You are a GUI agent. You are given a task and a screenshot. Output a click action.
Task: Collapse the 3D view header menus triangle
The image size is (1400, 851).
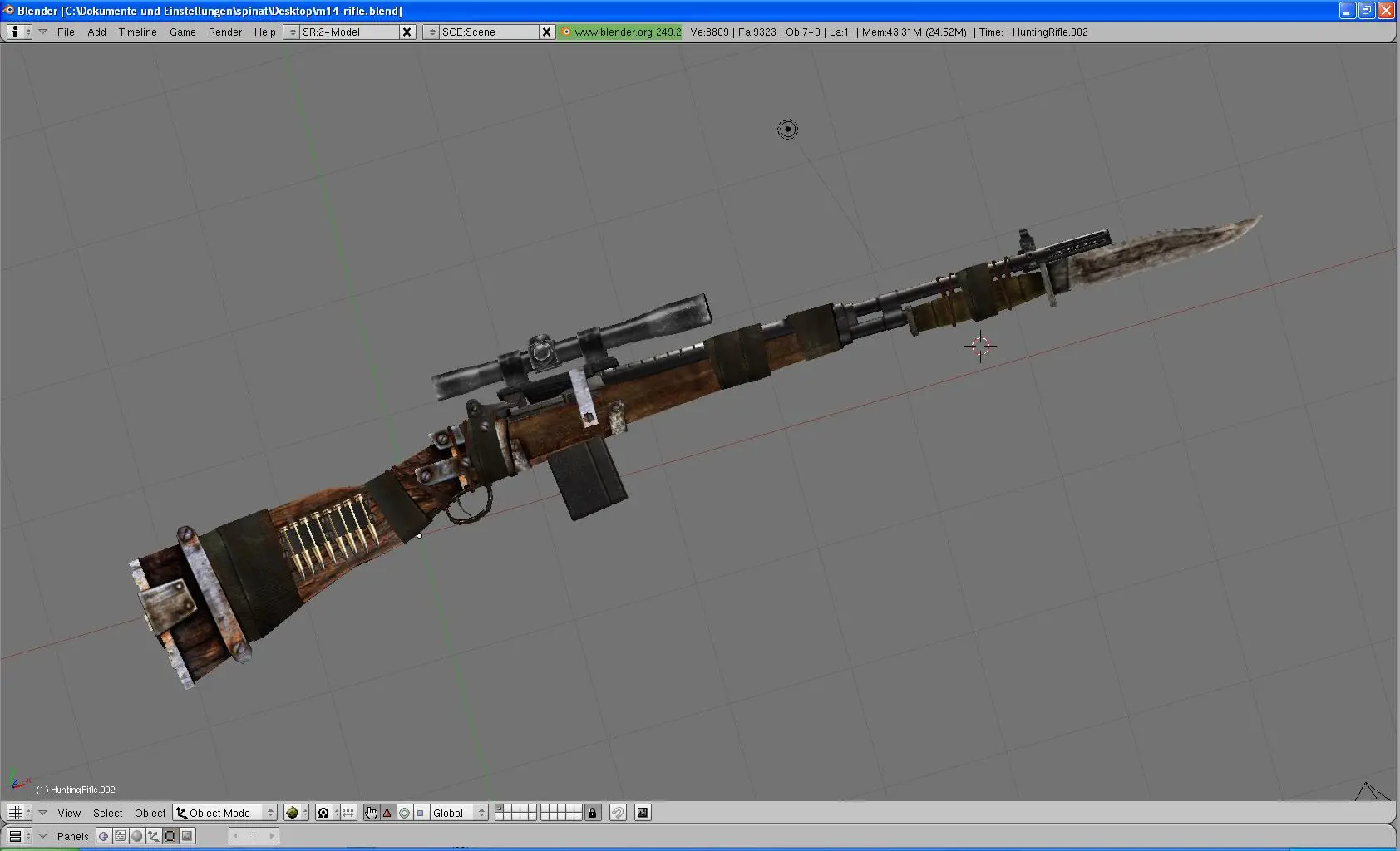point(43,813)
